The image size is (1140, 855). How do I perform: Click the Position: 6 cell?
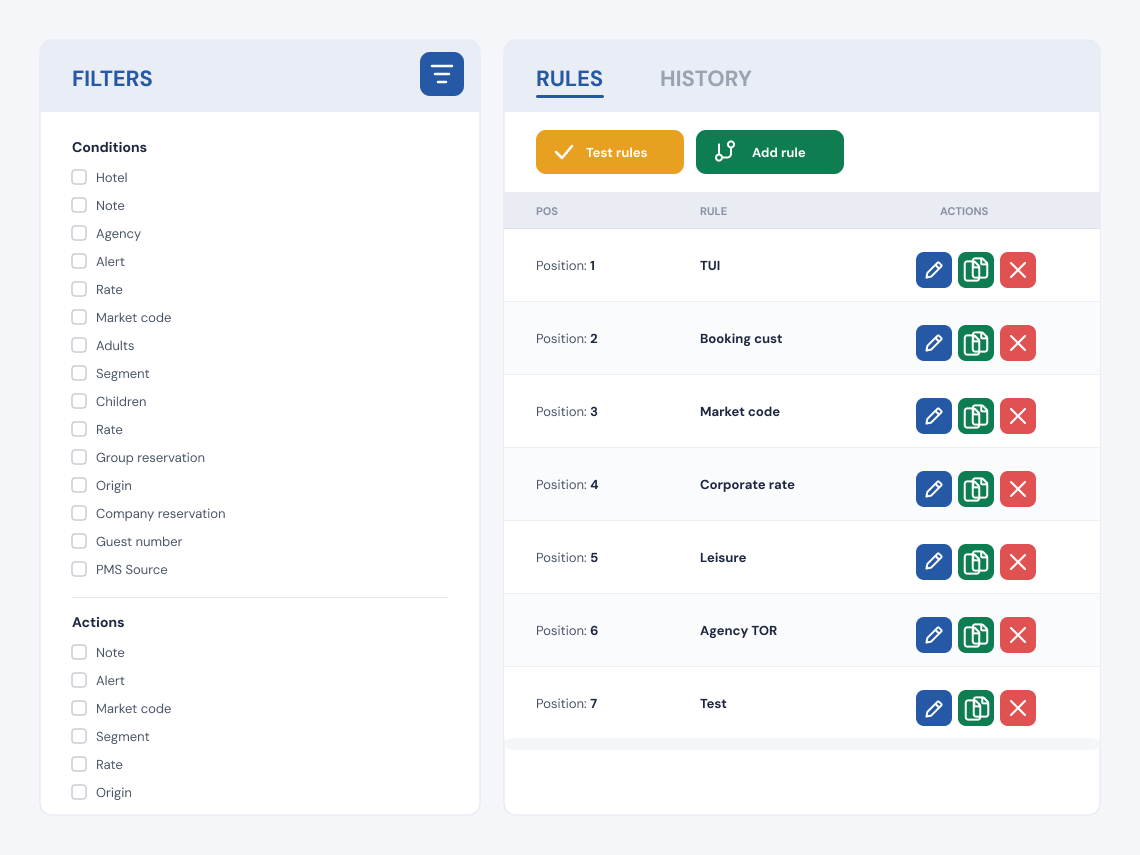point(566,631)
